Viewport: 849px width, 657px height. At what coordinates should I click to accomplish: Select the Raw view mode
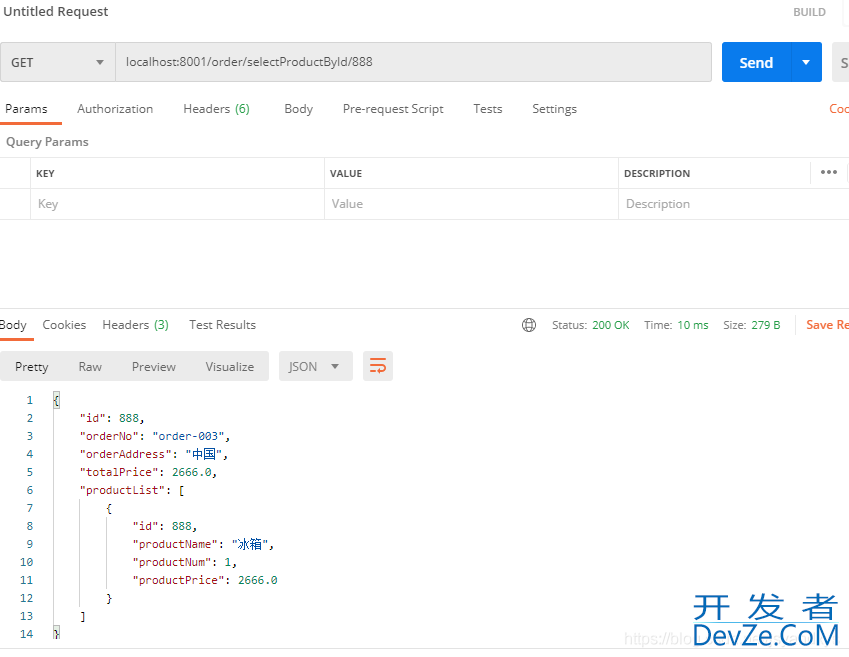coord(90,367)
